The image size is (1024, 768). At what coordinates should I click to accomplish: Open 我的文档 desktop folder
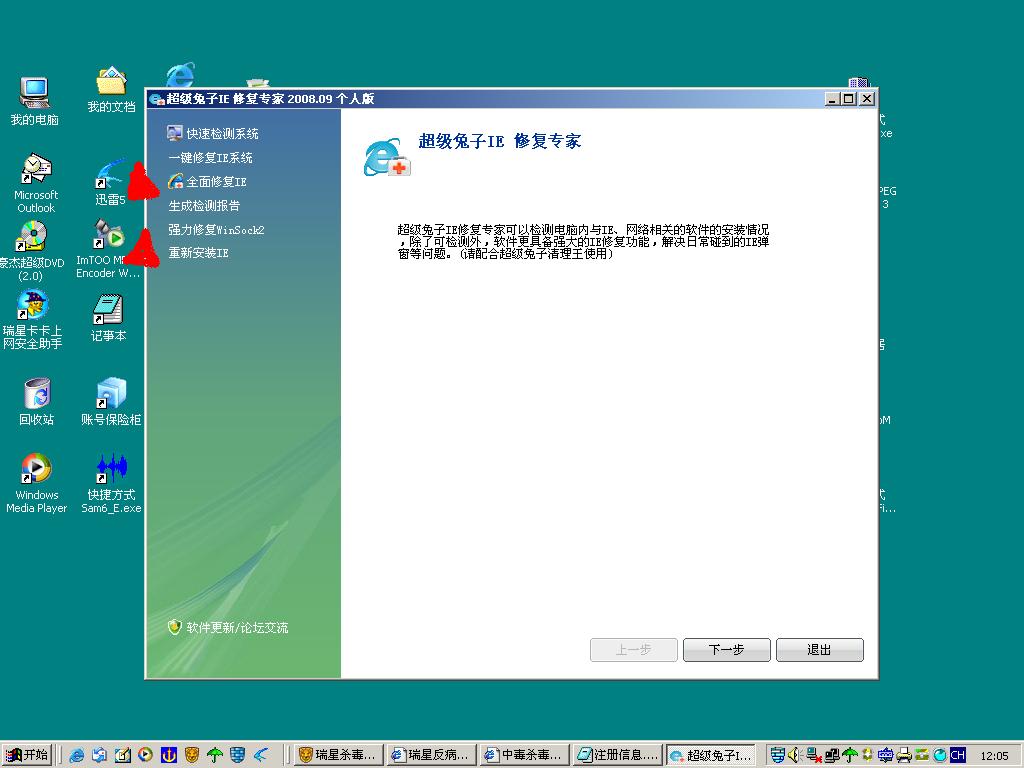click(112, 89)
